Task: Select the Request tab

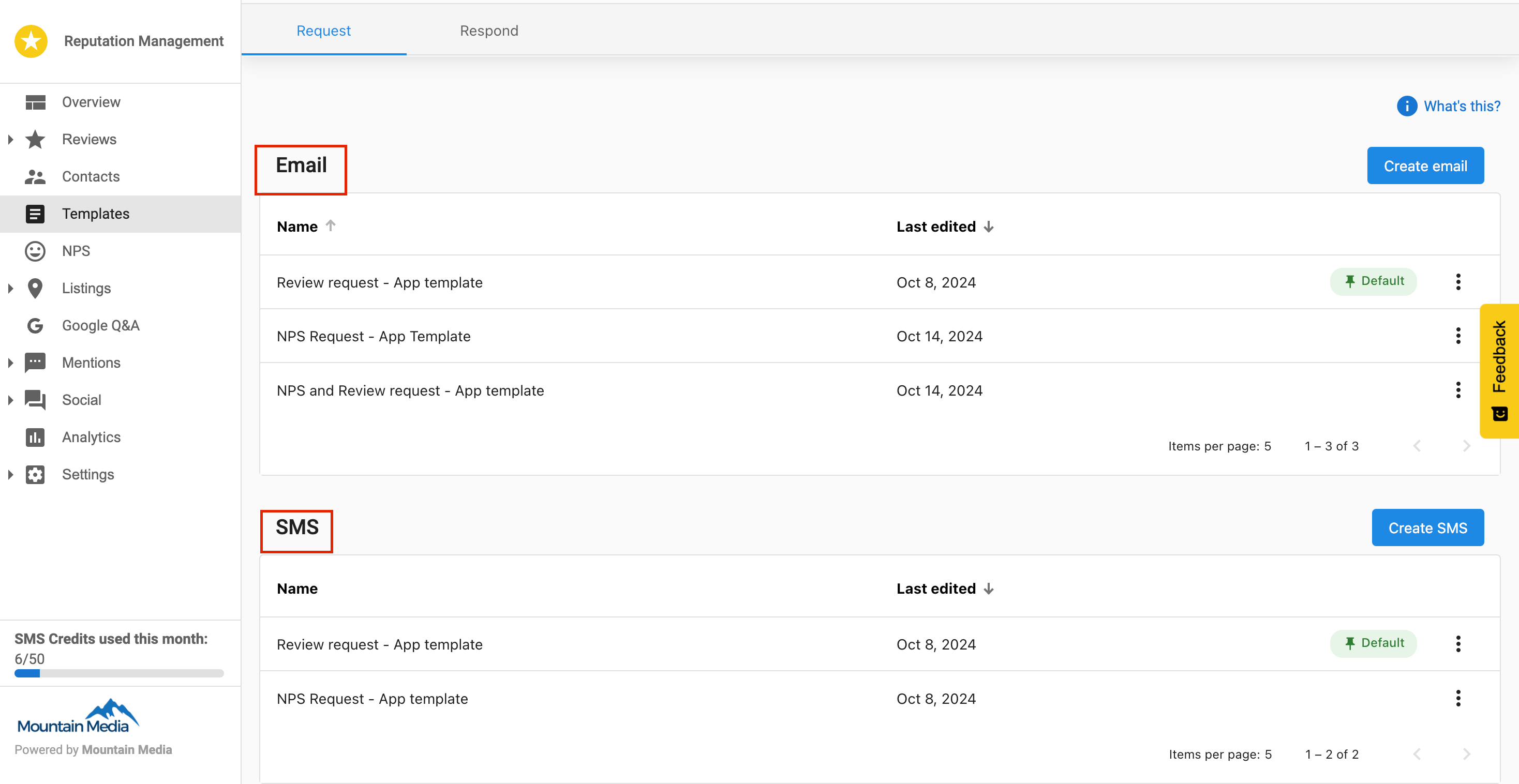Action: (x=323, y=30)
